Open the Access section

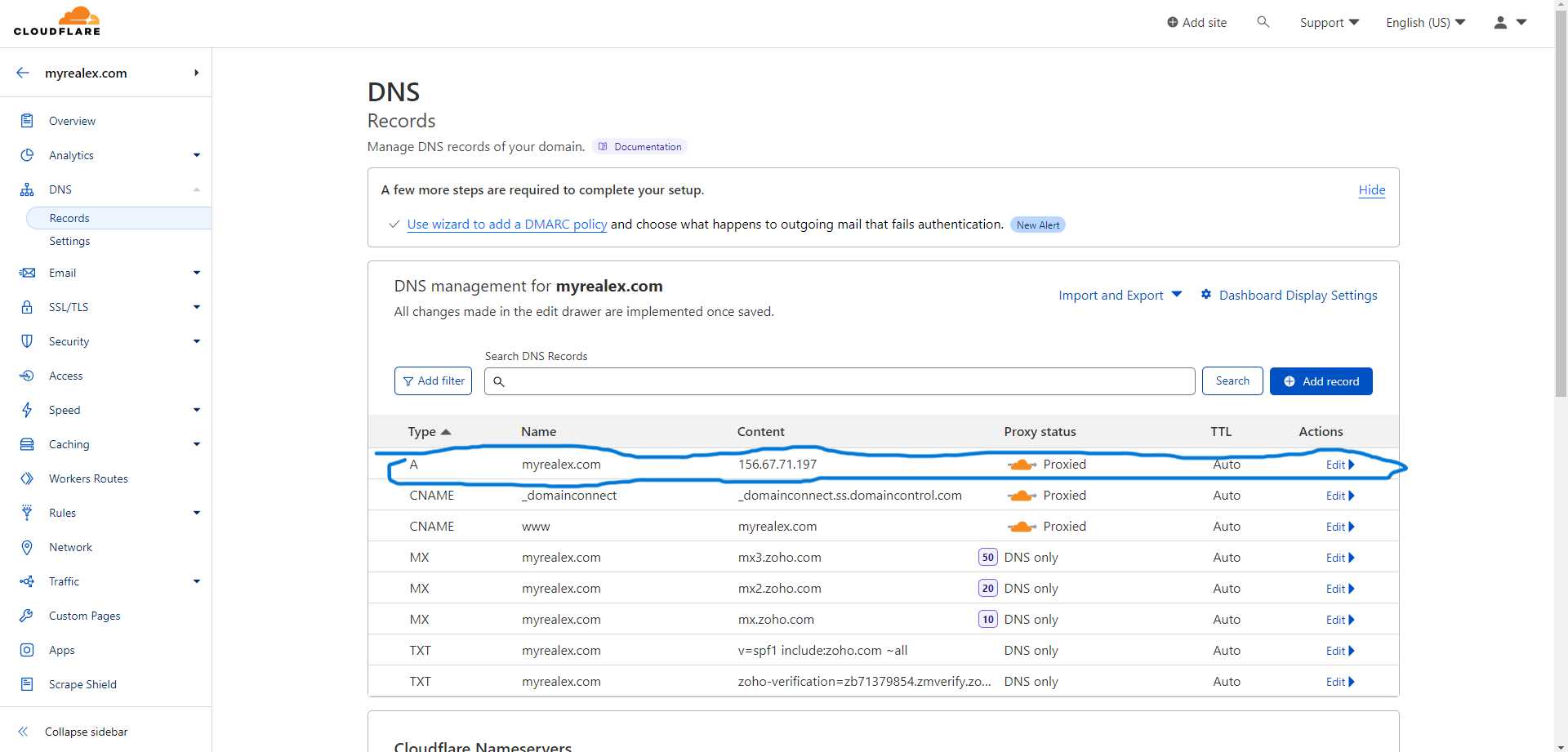tap(65, 376)
